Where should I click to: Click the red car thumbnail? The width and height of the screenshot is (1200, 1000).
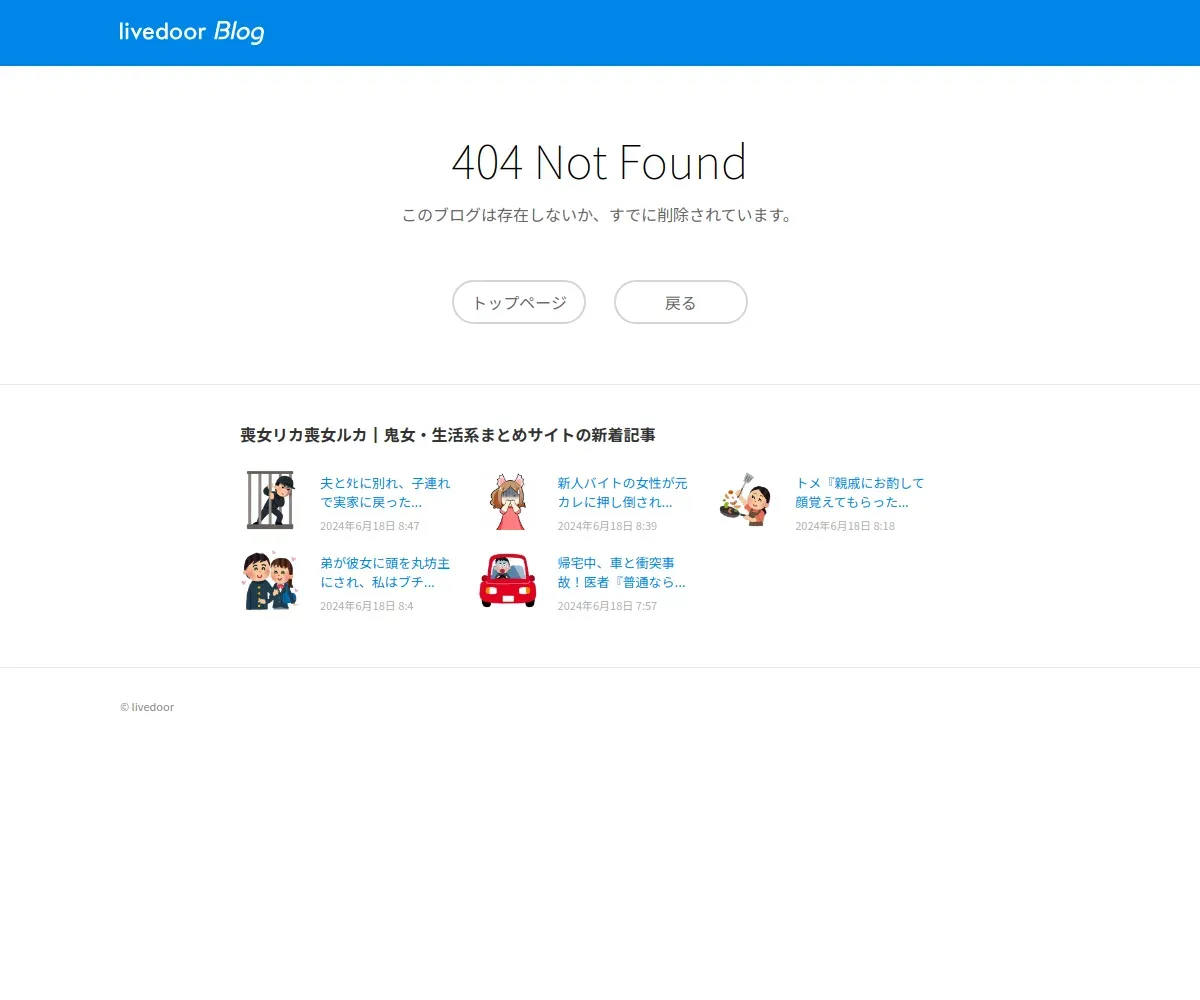(x=508, y=581)
